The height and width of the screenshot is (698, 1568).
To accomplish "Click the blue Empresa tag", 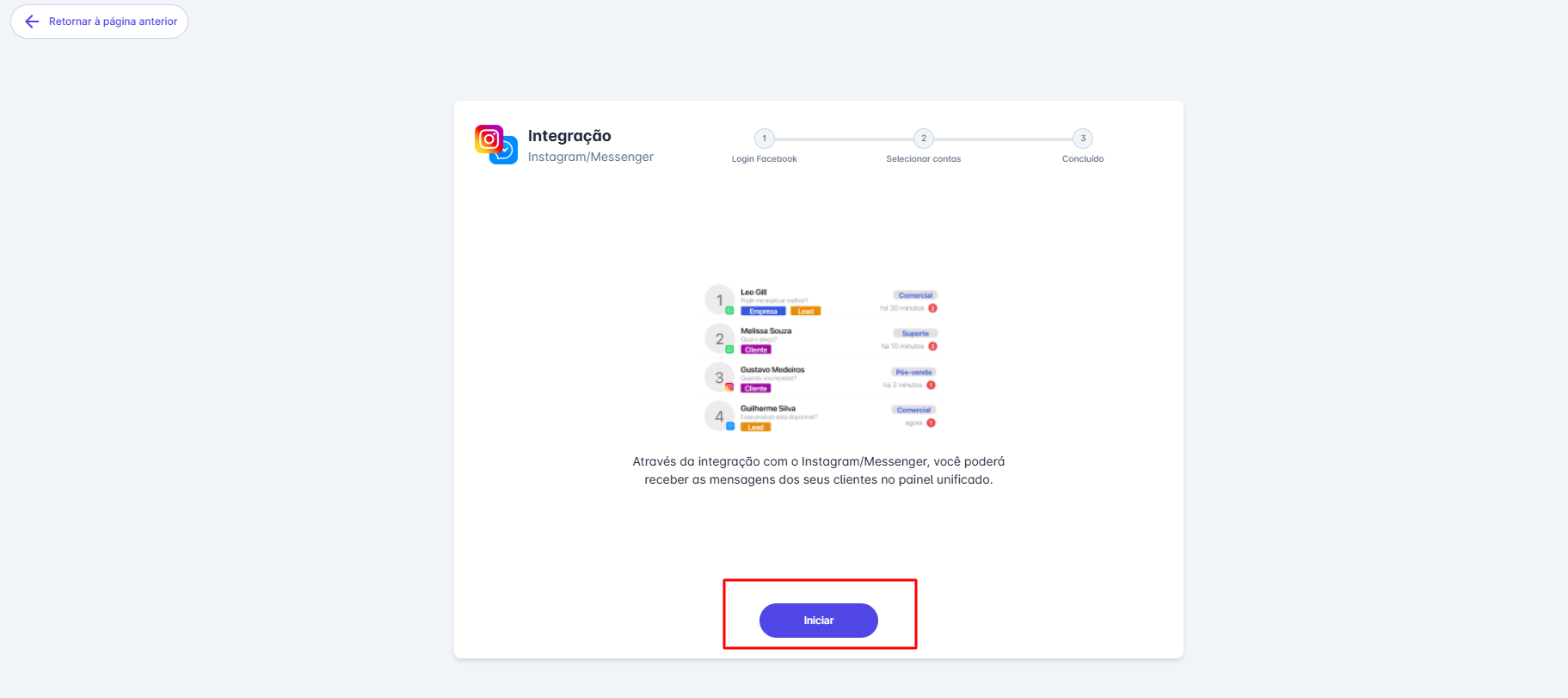I will 763,312.
